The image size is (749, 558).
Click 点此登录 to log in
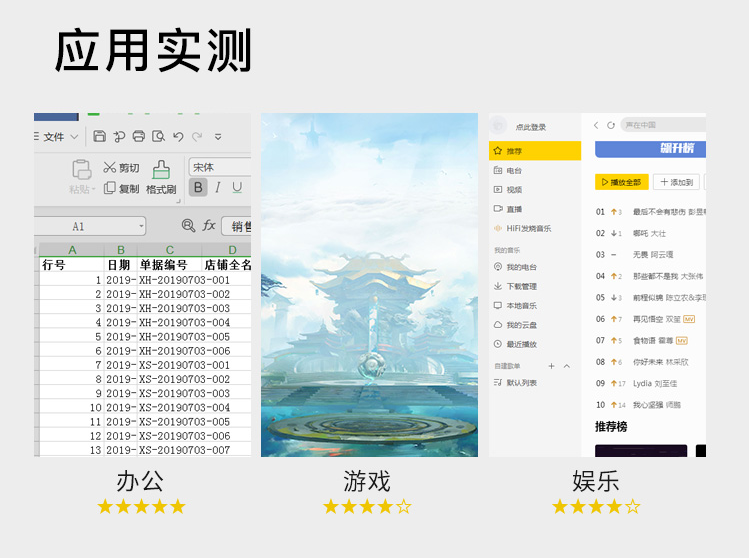(x=530, y=127)
